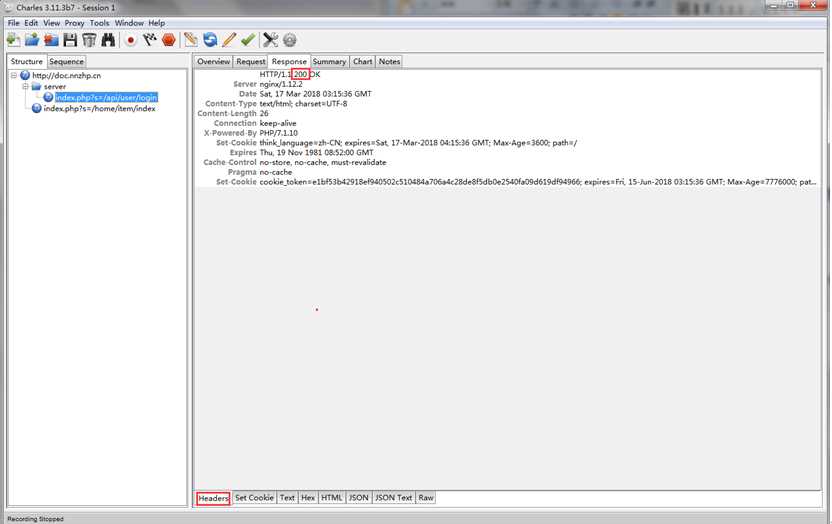Open the View menu
The width and height of the screenshot is (832, 524).
tap(51, 23)
